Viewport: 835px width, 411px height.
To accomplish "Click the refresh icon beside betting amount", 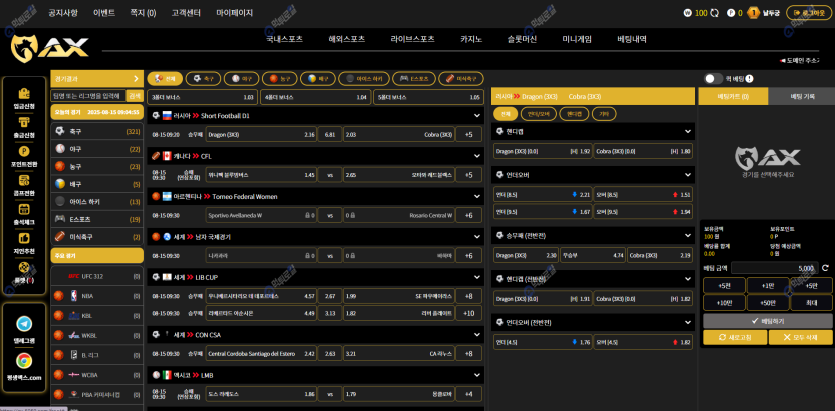I will [x=825, y=268].
